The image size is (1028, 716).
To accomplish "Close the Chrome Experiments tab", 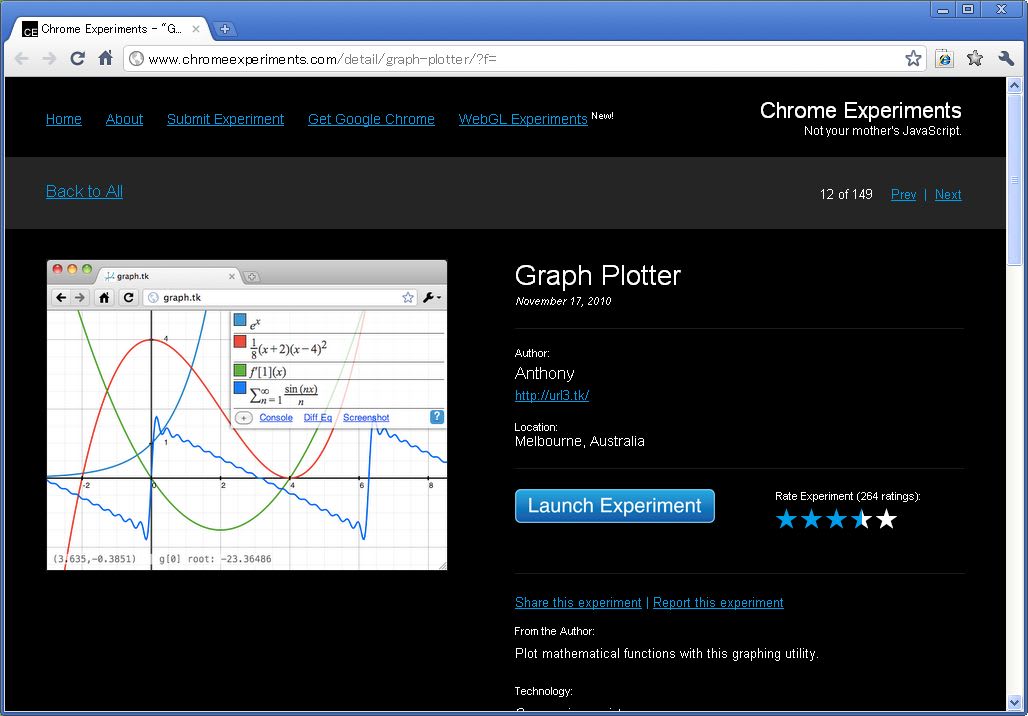I will [x=196, y=29].
